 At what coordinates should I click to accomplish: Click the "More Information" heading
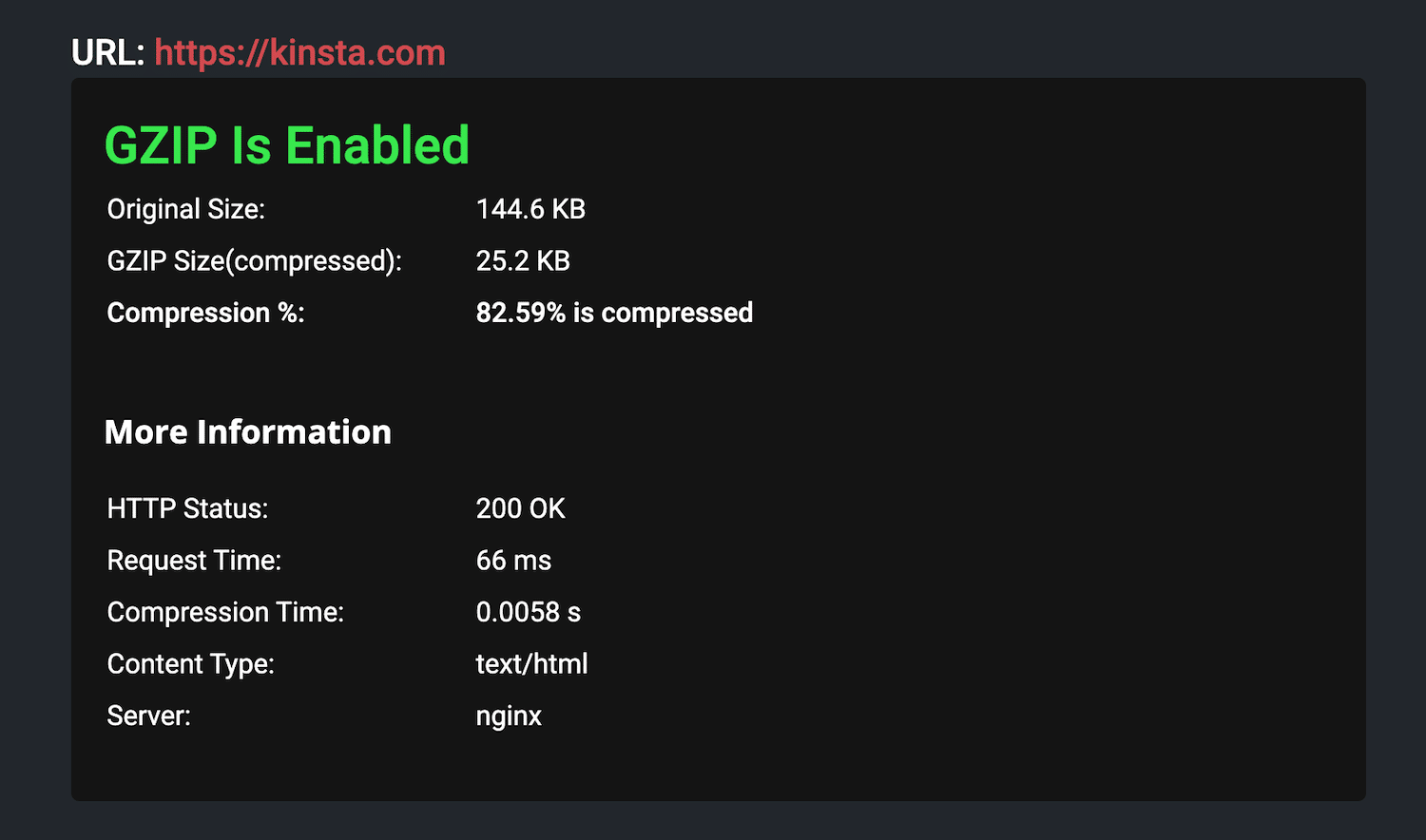pos(247,432)
